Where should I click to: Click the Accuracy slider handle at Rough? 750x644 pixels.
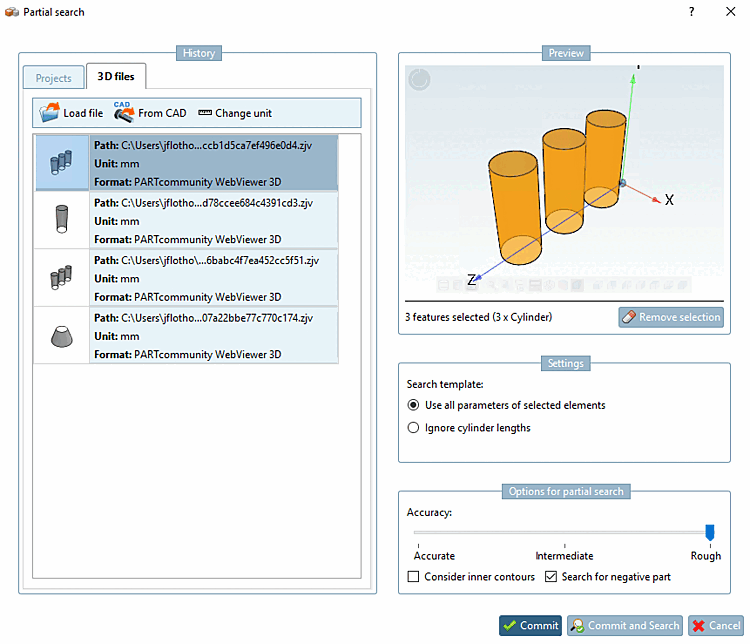(x=710, y=532)
